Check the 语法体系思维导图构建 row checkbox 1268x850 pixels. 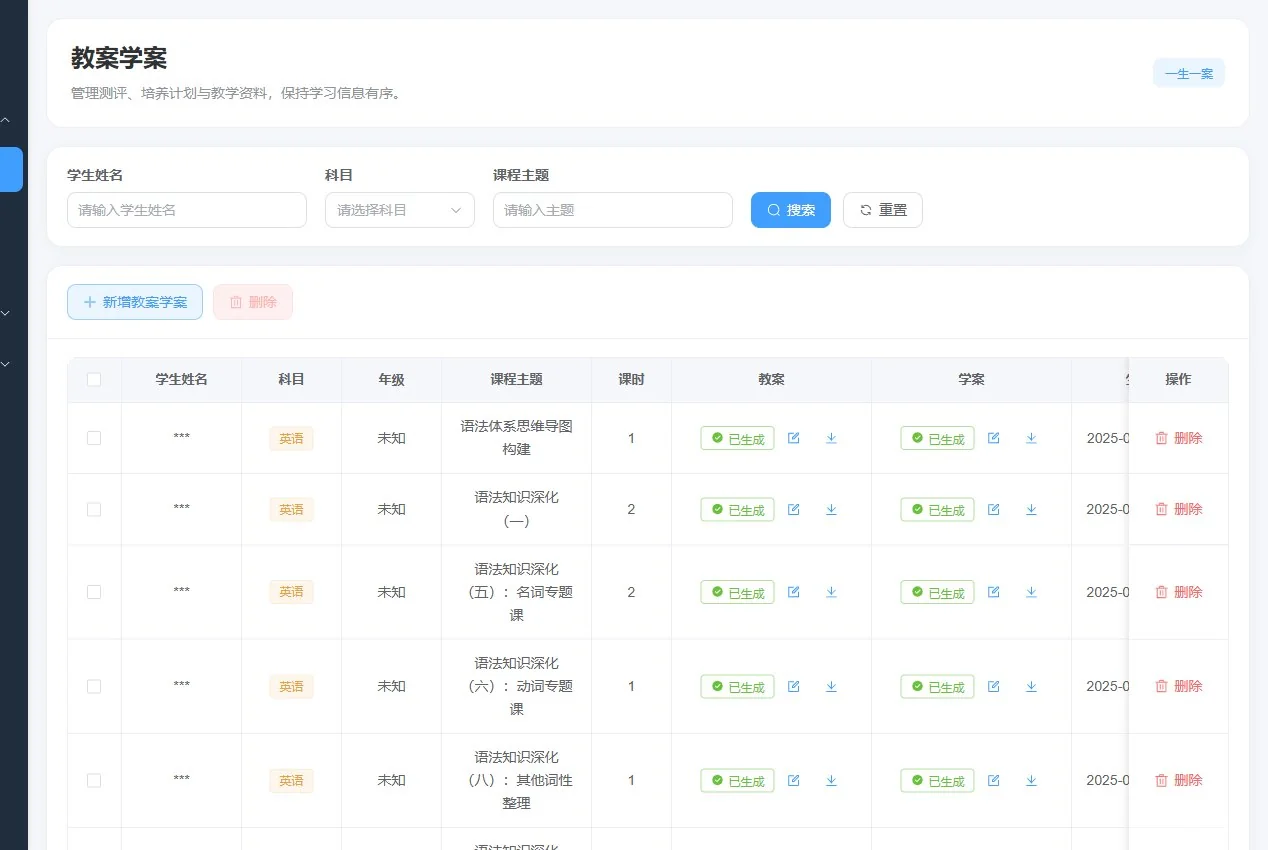tap(94, 438)
